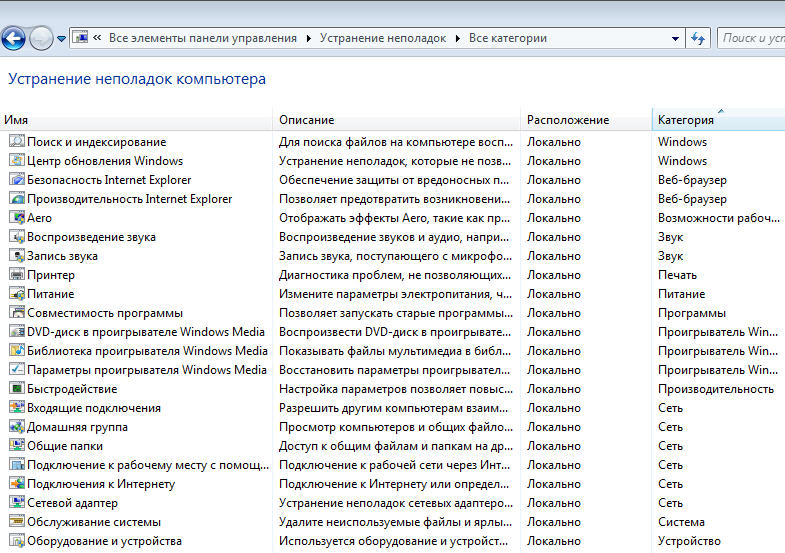
Task: Click 'Печать' category cell
Action: pyautogui.click(x=677, y=275)
